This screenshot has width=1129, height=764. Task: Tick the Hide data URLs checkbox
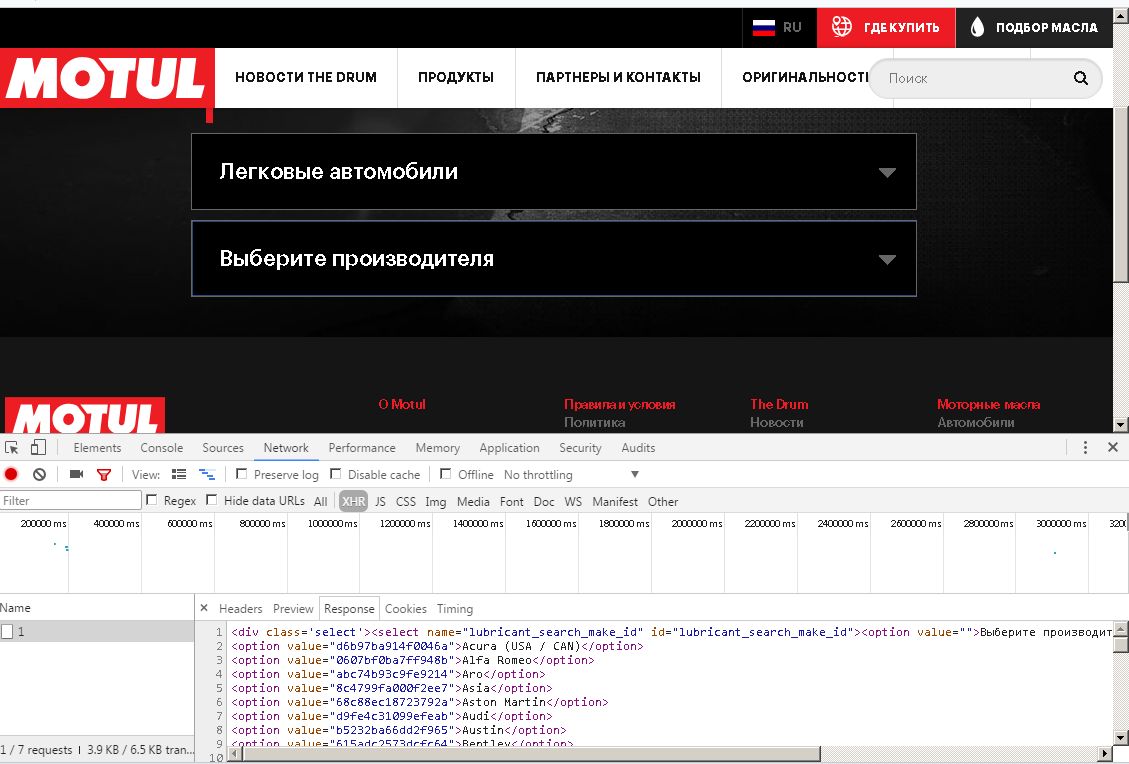[212, 500]
